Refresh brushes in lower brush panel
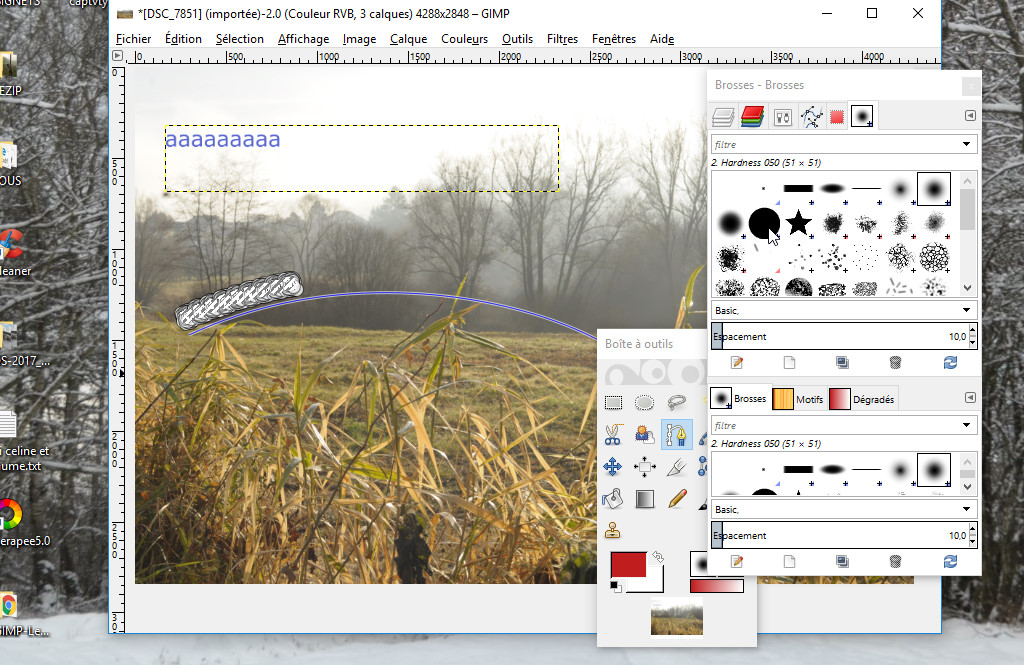 pos(950,561)
